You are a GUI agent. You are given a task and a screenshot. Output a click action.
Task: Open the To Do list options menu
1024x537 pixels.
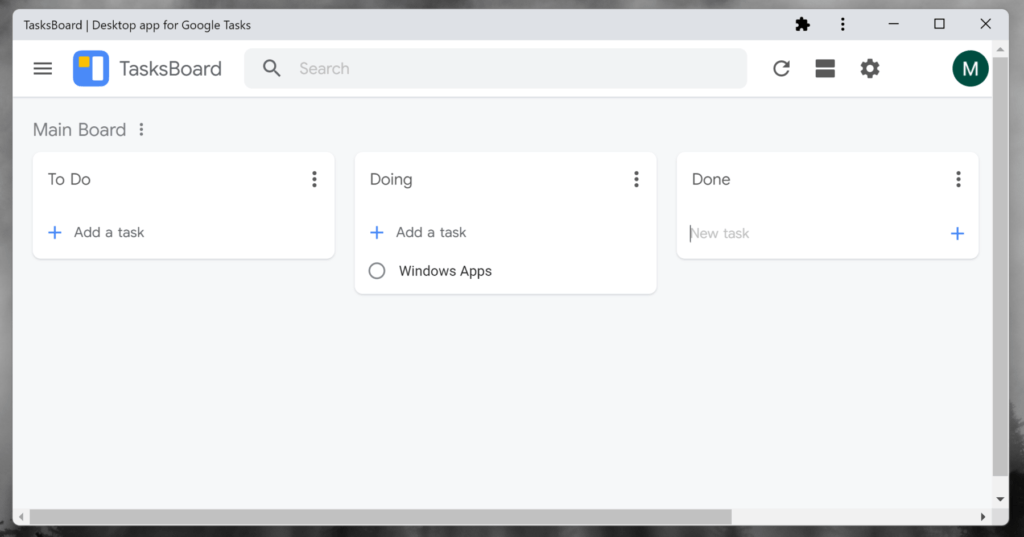(314, 179)
